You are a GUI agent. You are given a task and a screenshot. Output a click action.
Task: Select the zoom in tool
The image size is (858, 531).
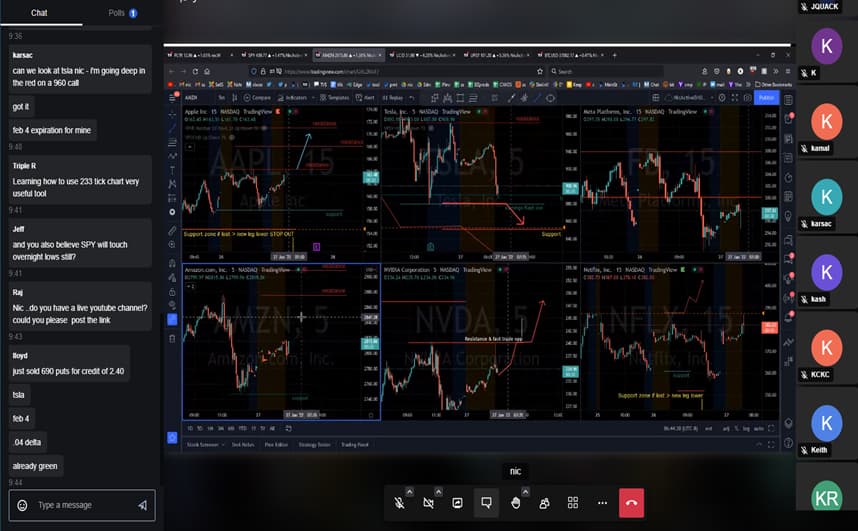click(172, 245)
